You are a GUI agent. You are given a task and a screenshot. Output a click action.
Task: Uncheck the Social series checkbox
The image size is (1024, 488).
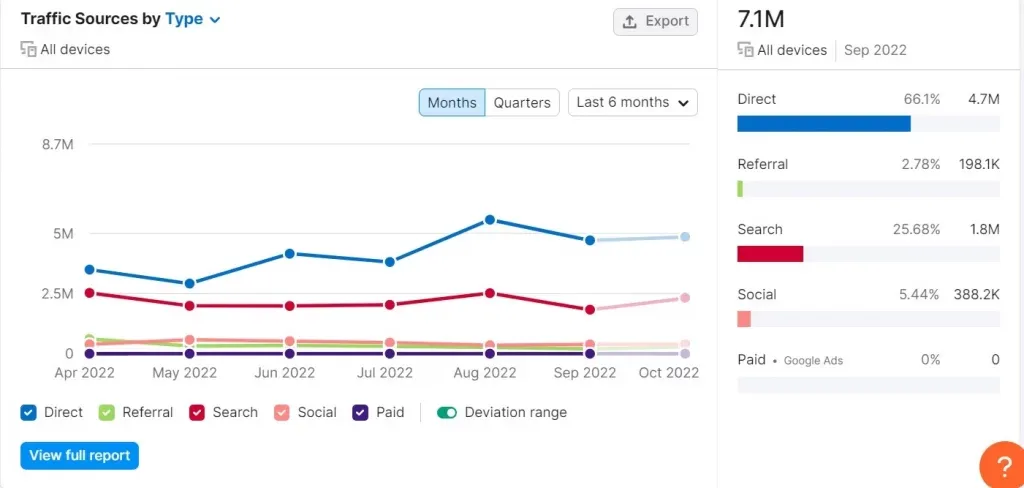click(x=282, y=413)
